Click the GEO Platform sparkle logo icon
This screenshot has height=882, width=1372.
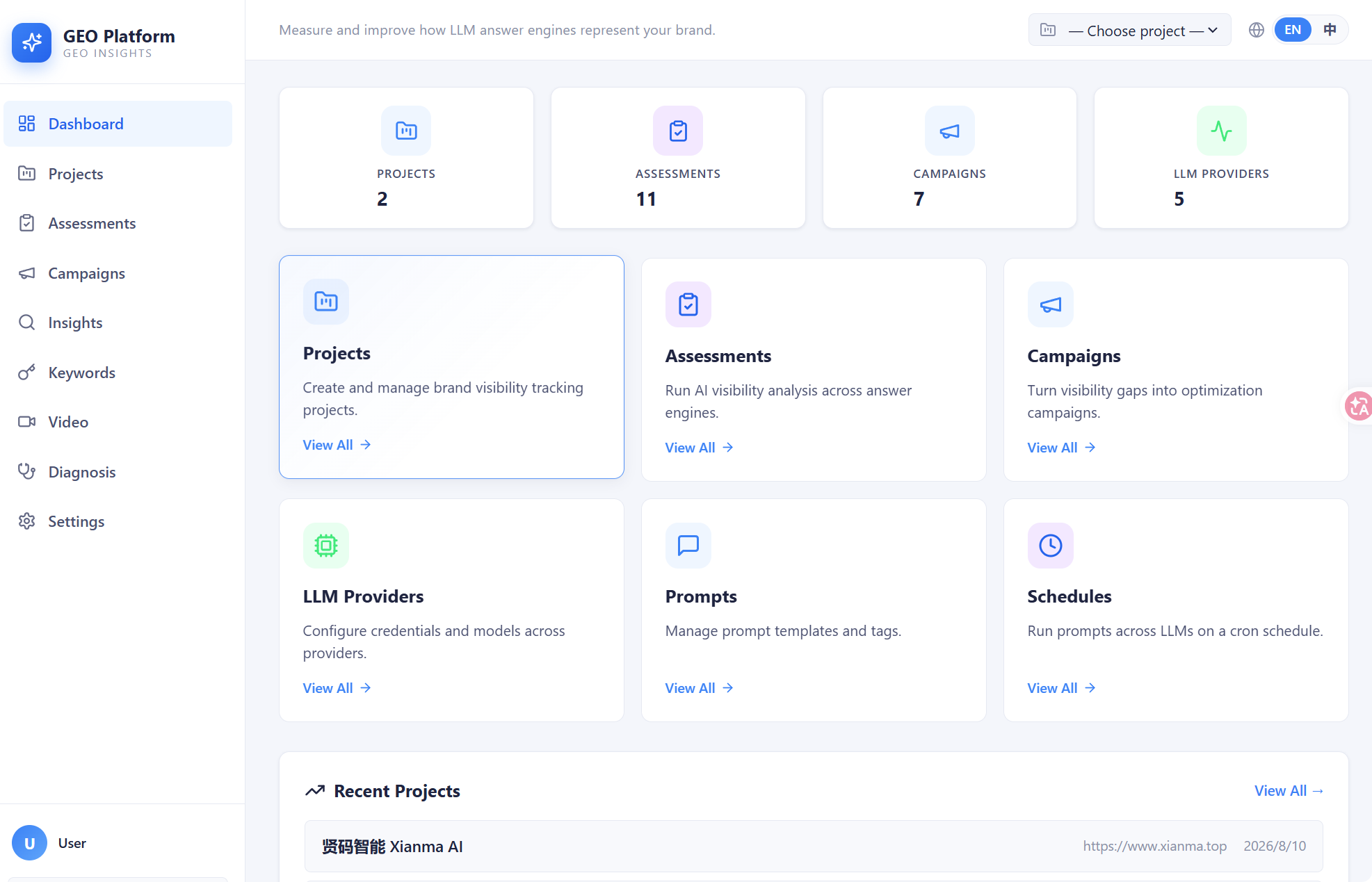tap(31, 42)
